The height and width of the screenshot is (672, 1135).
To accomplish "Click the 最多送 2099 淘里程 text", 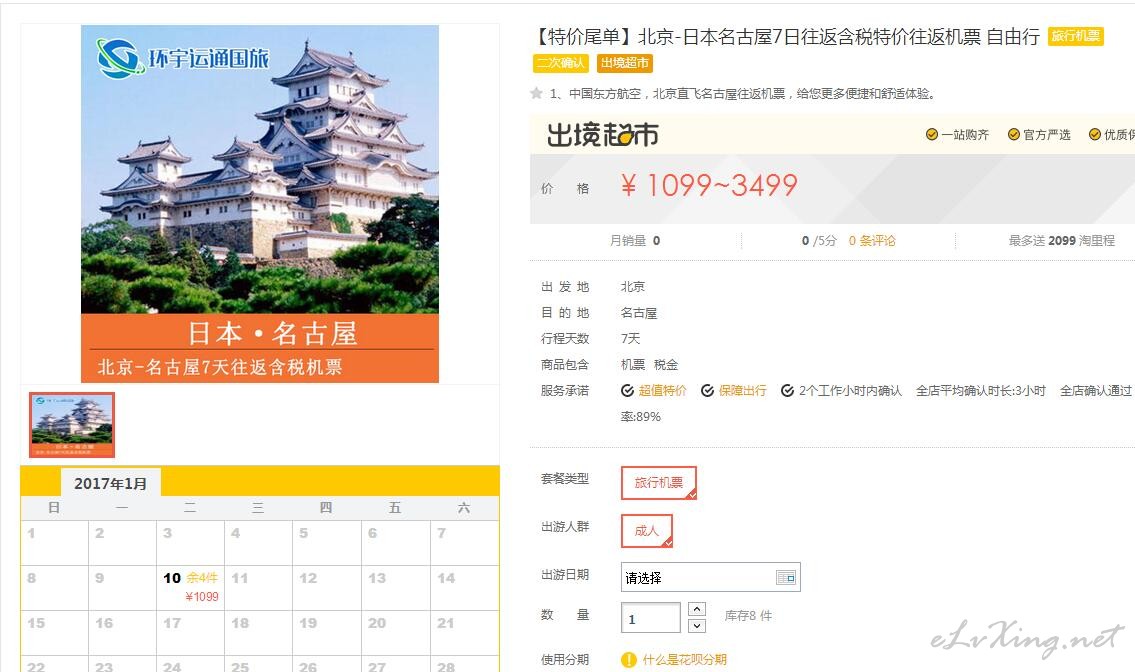I will point(1061,240).
